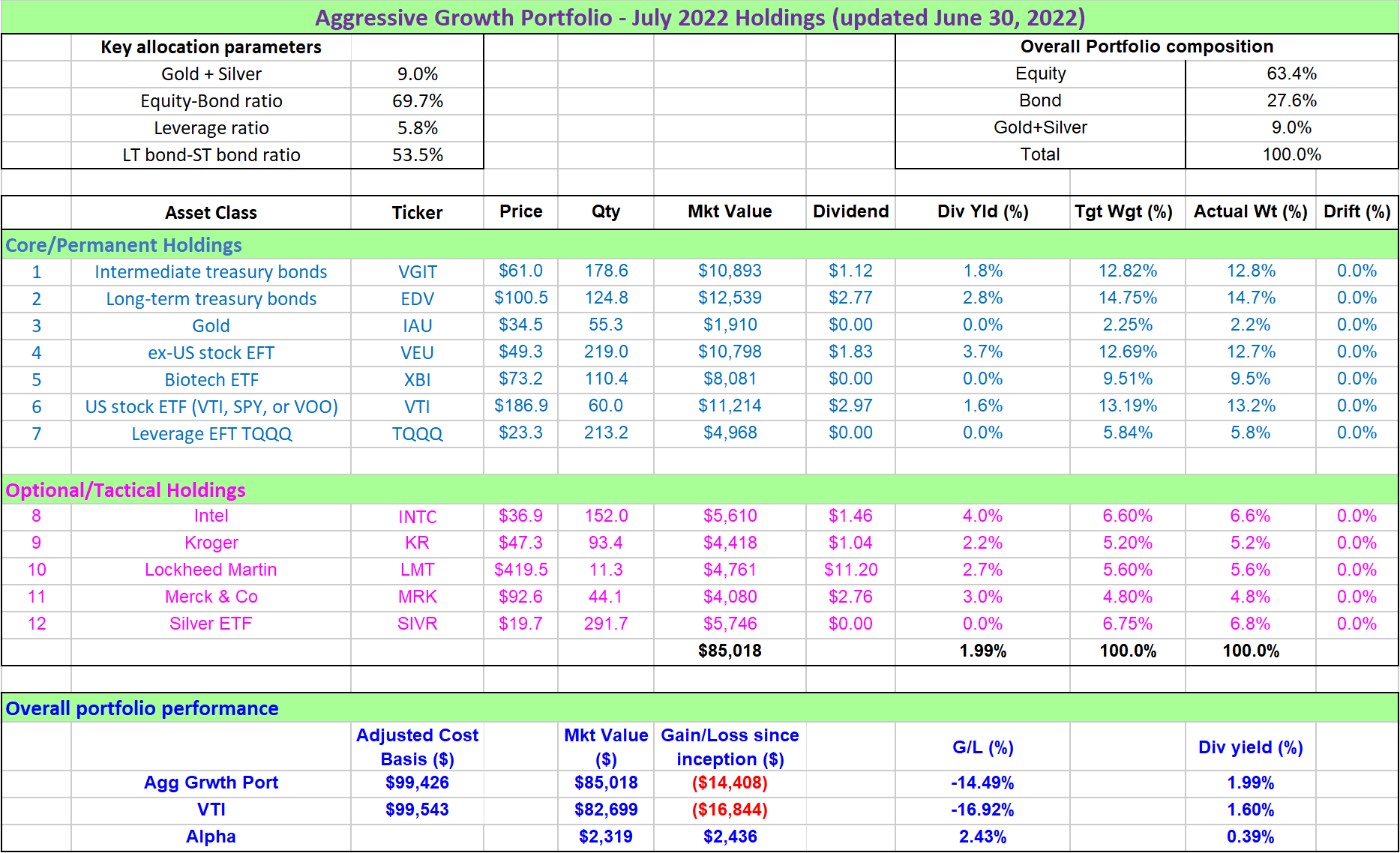
Task: Select 'Overall portfolio performance' section row
Action: (700, 708)
